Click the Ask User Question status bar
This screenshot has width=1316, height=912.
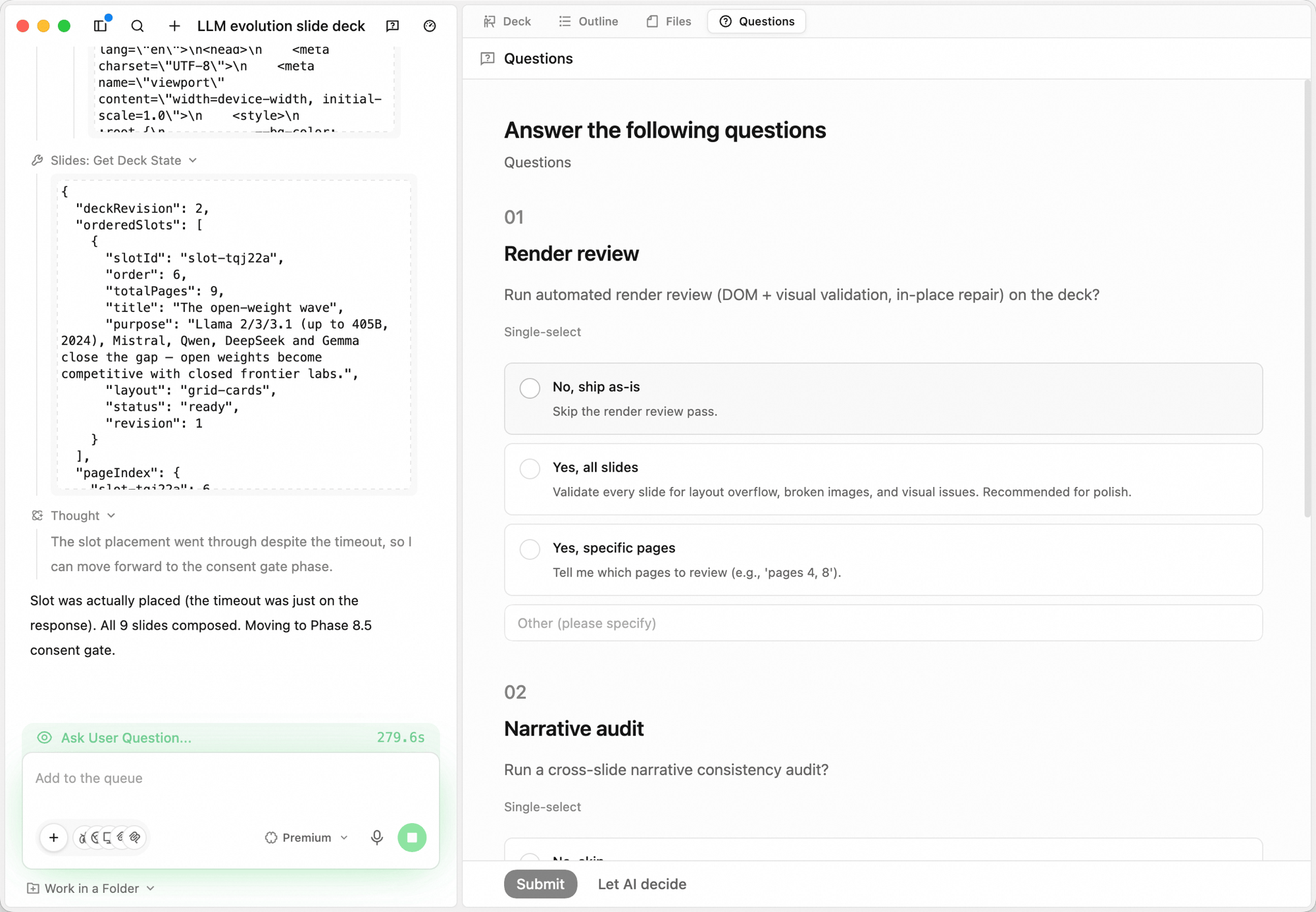230,738
